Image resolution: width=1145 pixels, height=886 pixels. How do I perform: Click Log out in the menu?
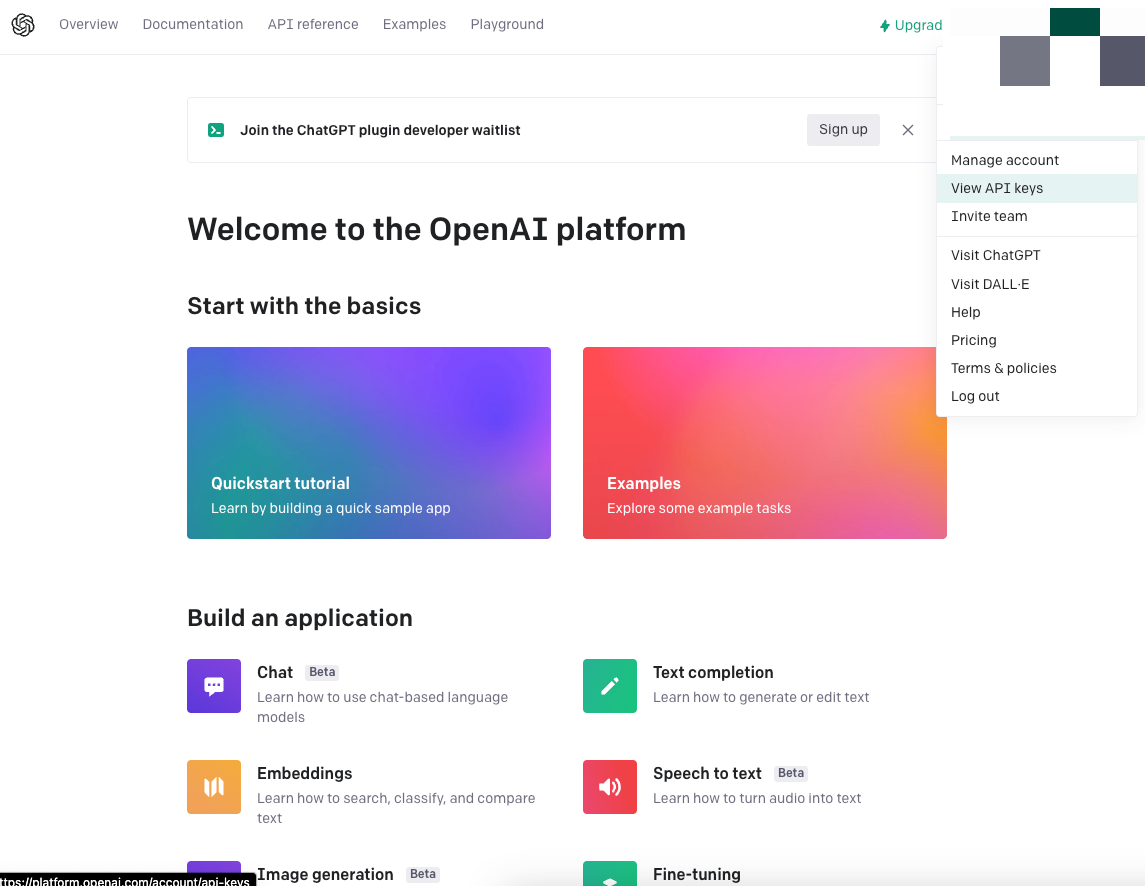coord(1037,397)
